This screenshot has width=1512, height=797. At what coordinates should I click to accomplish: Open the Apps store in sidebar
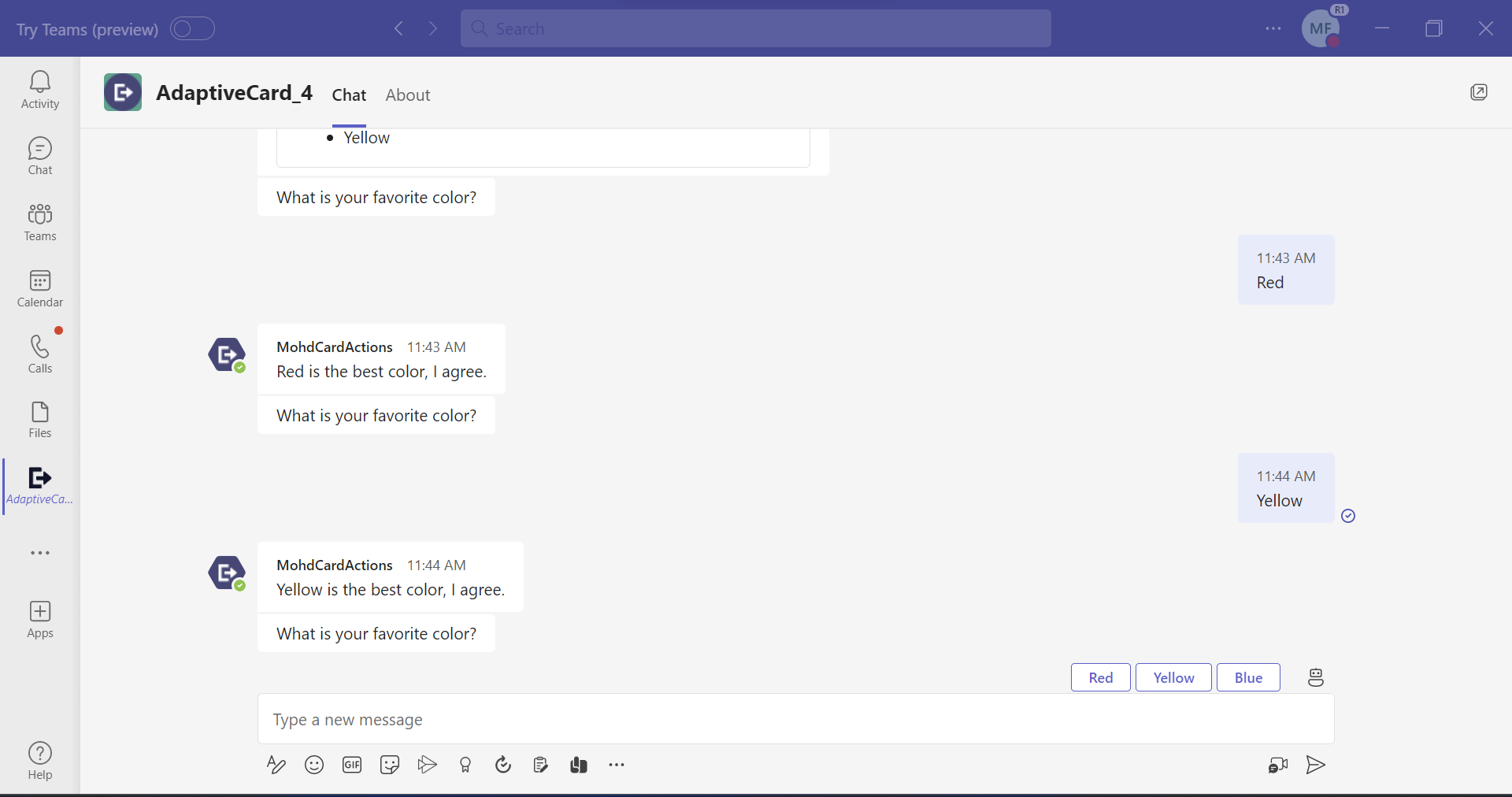click(x=40, y=620)
